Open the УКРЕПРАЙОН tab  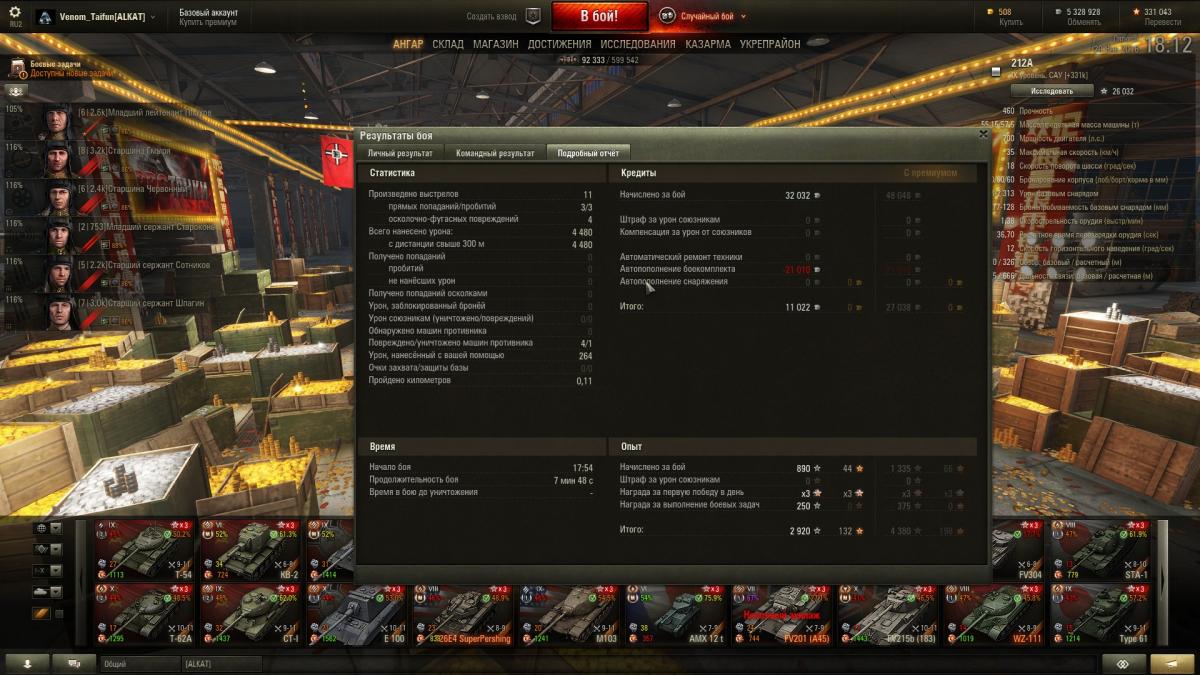[770, 44]
